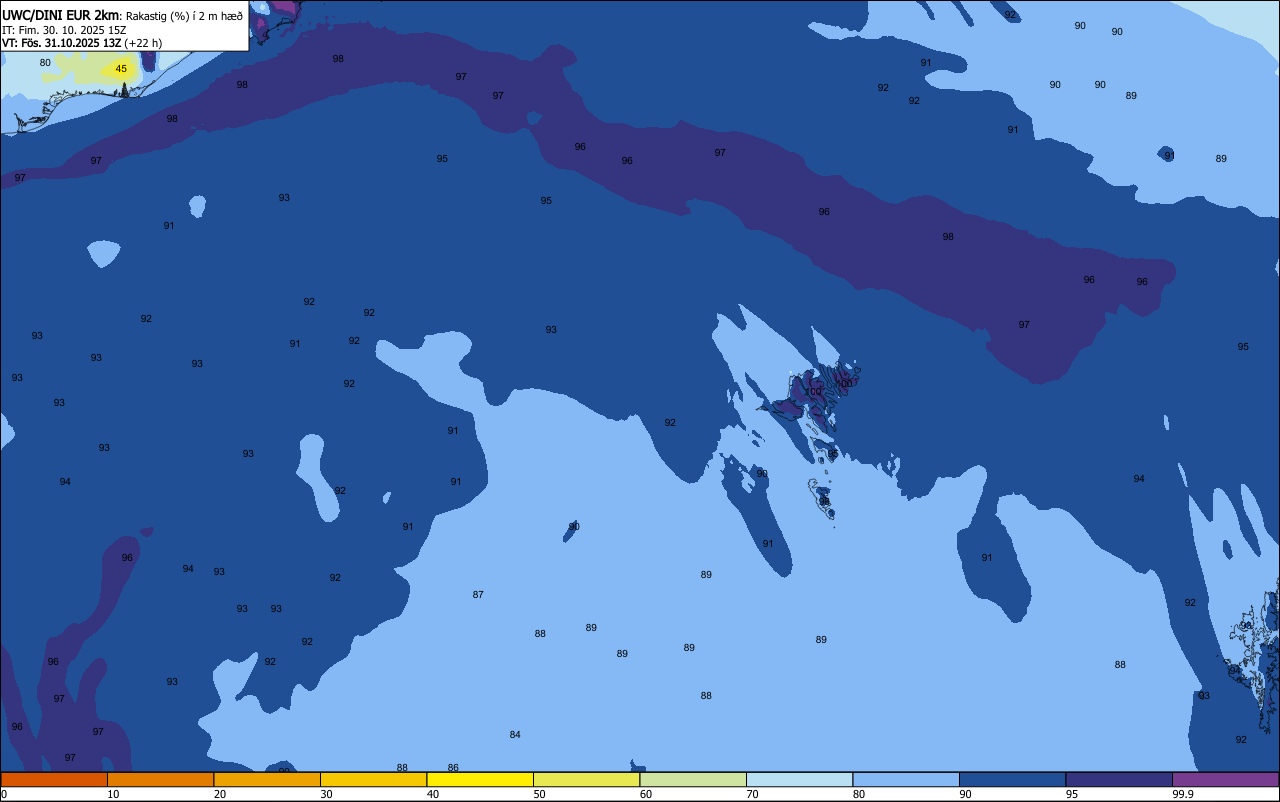Click the '(+22 h)' forecast offset text

[x=144, y=43]
